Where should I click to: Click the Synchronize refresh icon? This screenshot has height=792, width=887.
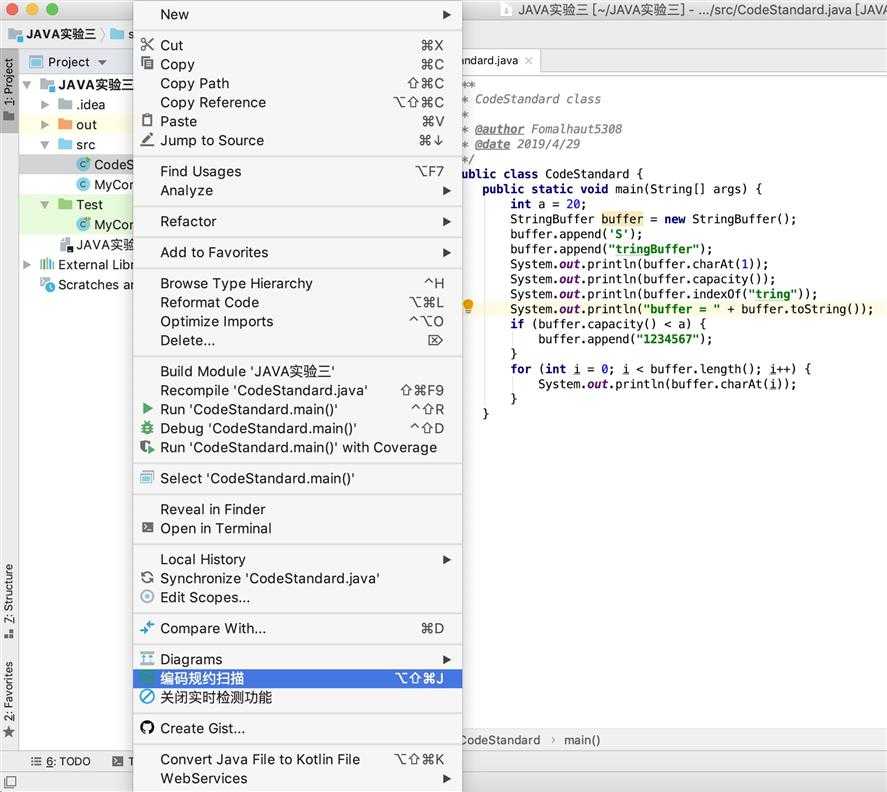click(147, 578)
